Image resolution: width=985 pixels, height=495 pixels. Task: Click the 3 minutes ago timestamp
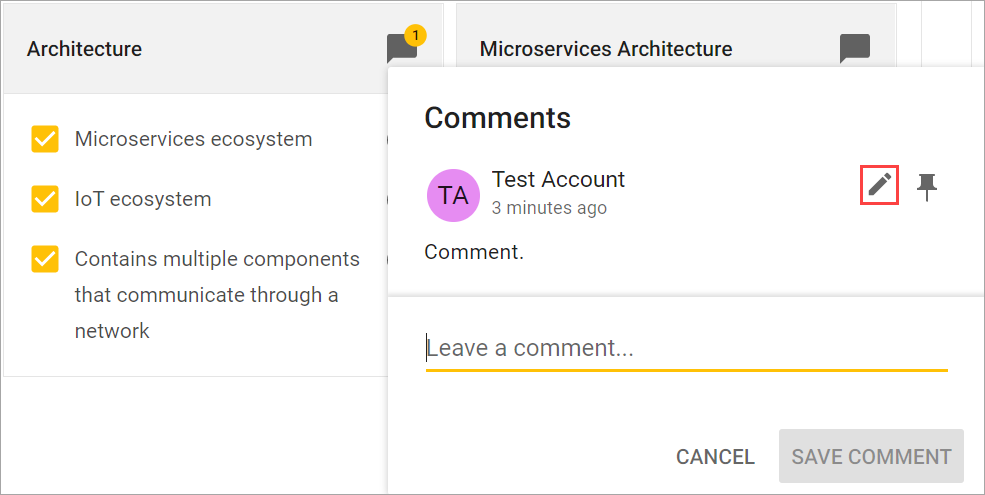(549, 209)
